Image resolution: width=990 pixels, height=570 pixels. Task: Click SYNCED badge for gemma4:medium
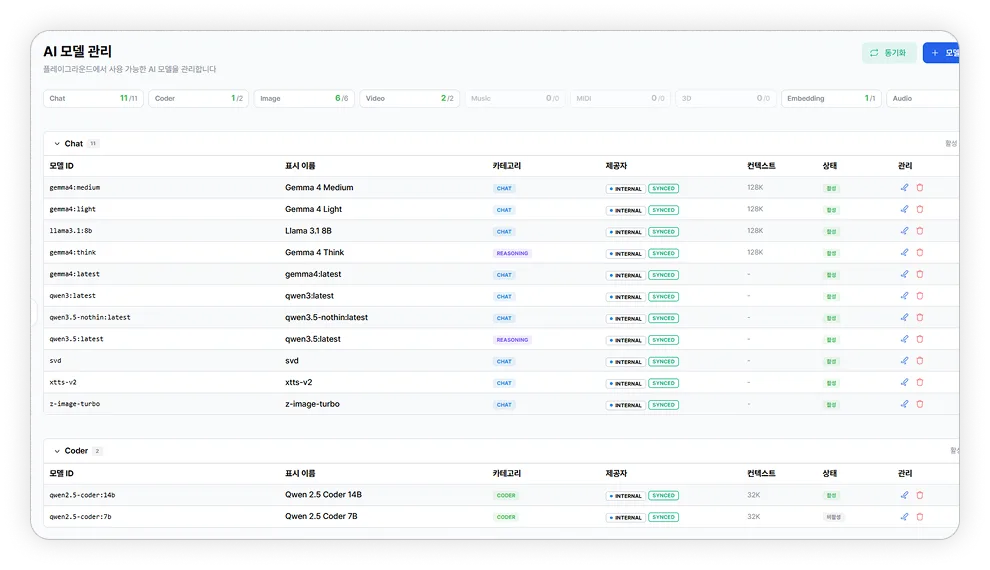click(663, 188)
